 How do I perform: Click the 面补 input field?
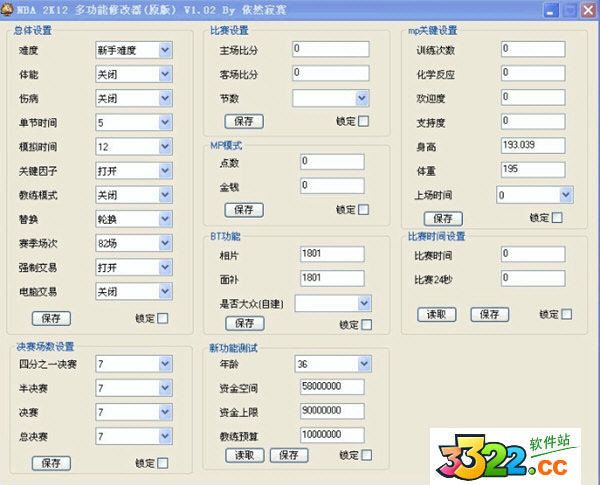[332, 278]
